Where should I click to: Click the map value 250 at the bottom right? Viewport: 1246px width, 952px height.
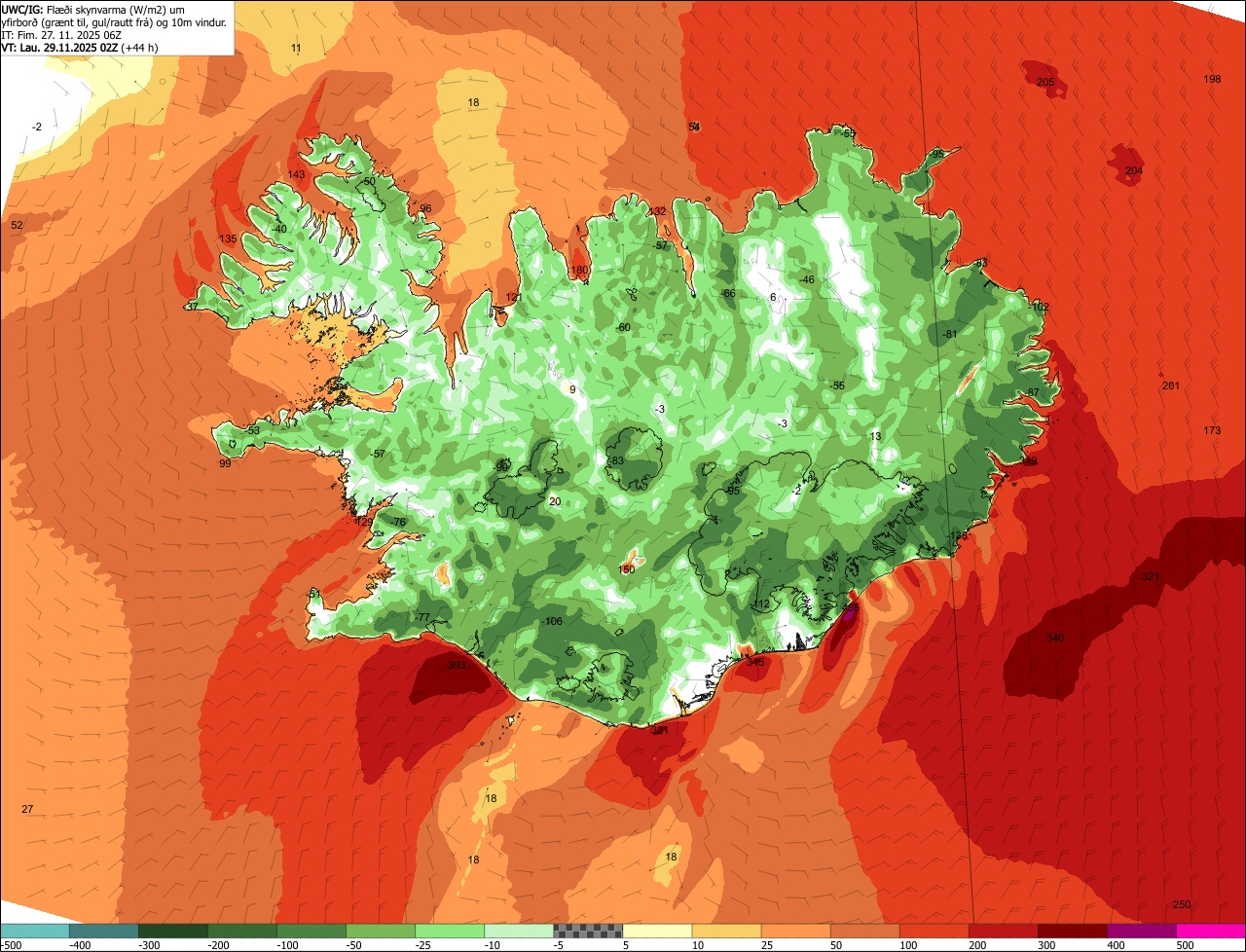click(1182, 905)
